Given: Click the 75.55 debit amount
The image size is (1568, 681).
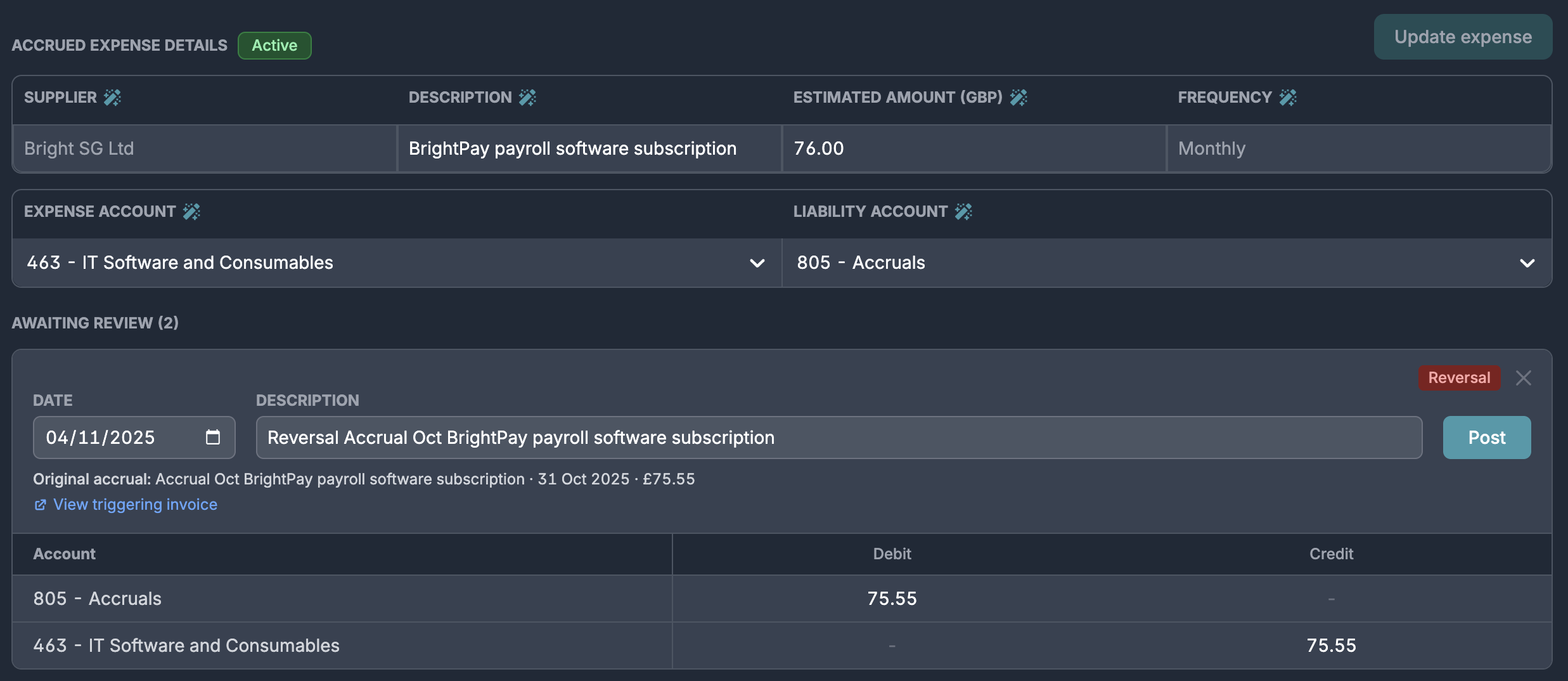Looking at the screenshot, I should click(x=892, y=599).
